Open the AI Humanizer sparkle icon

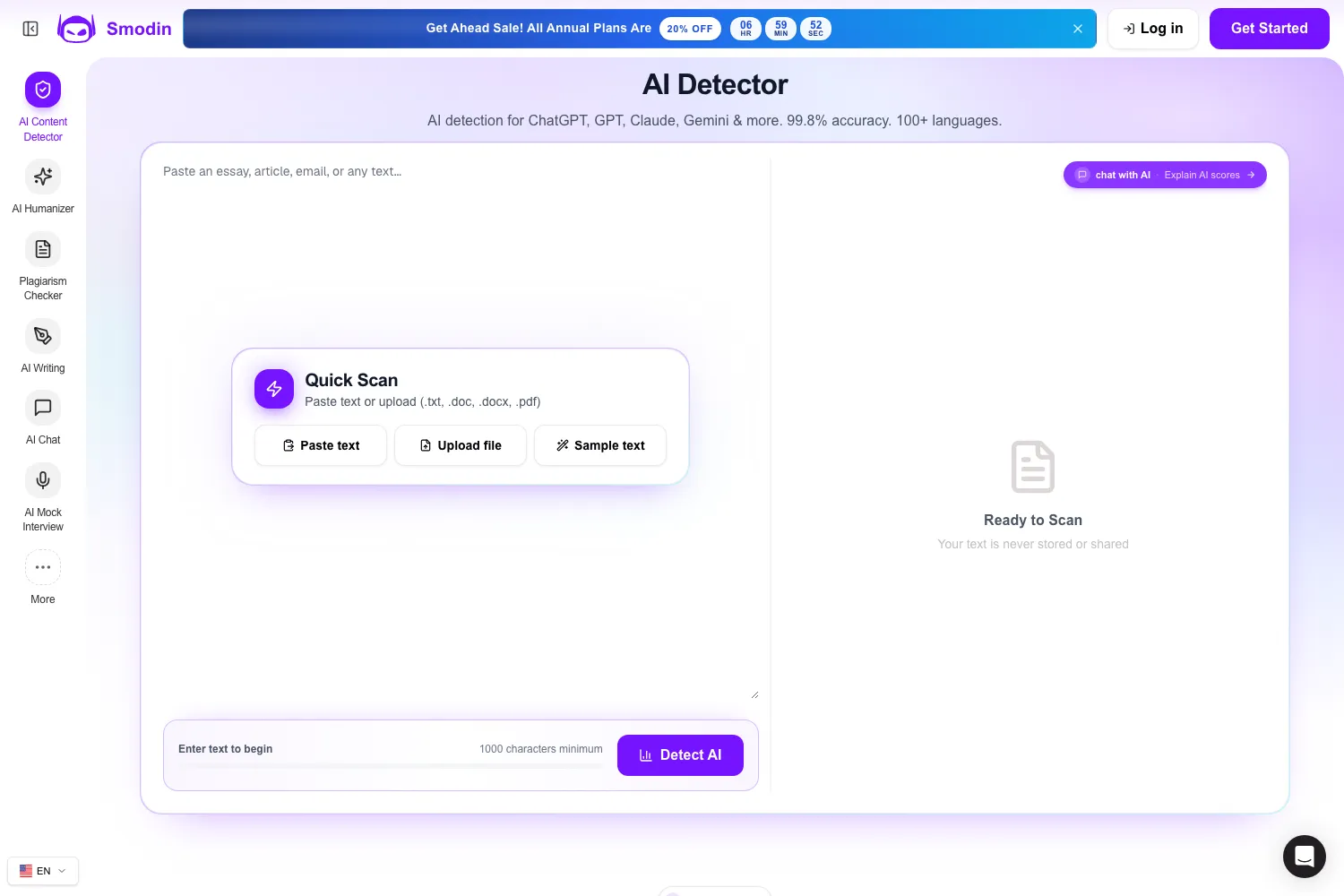click(43, 177)
